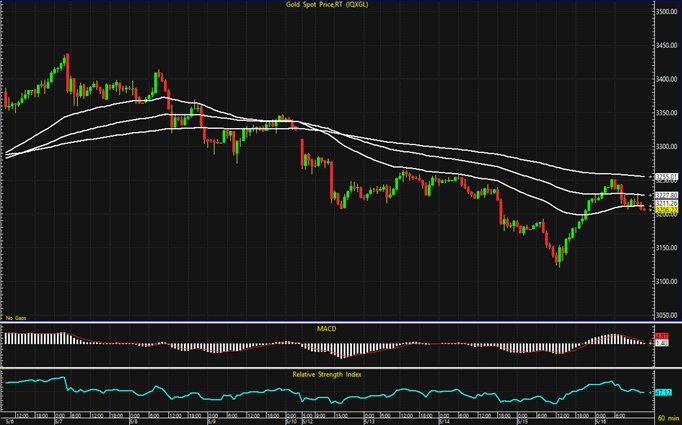682x425 pixels.
Task: Select the Relative Strength Index label
Action: (x=339, y=372)
